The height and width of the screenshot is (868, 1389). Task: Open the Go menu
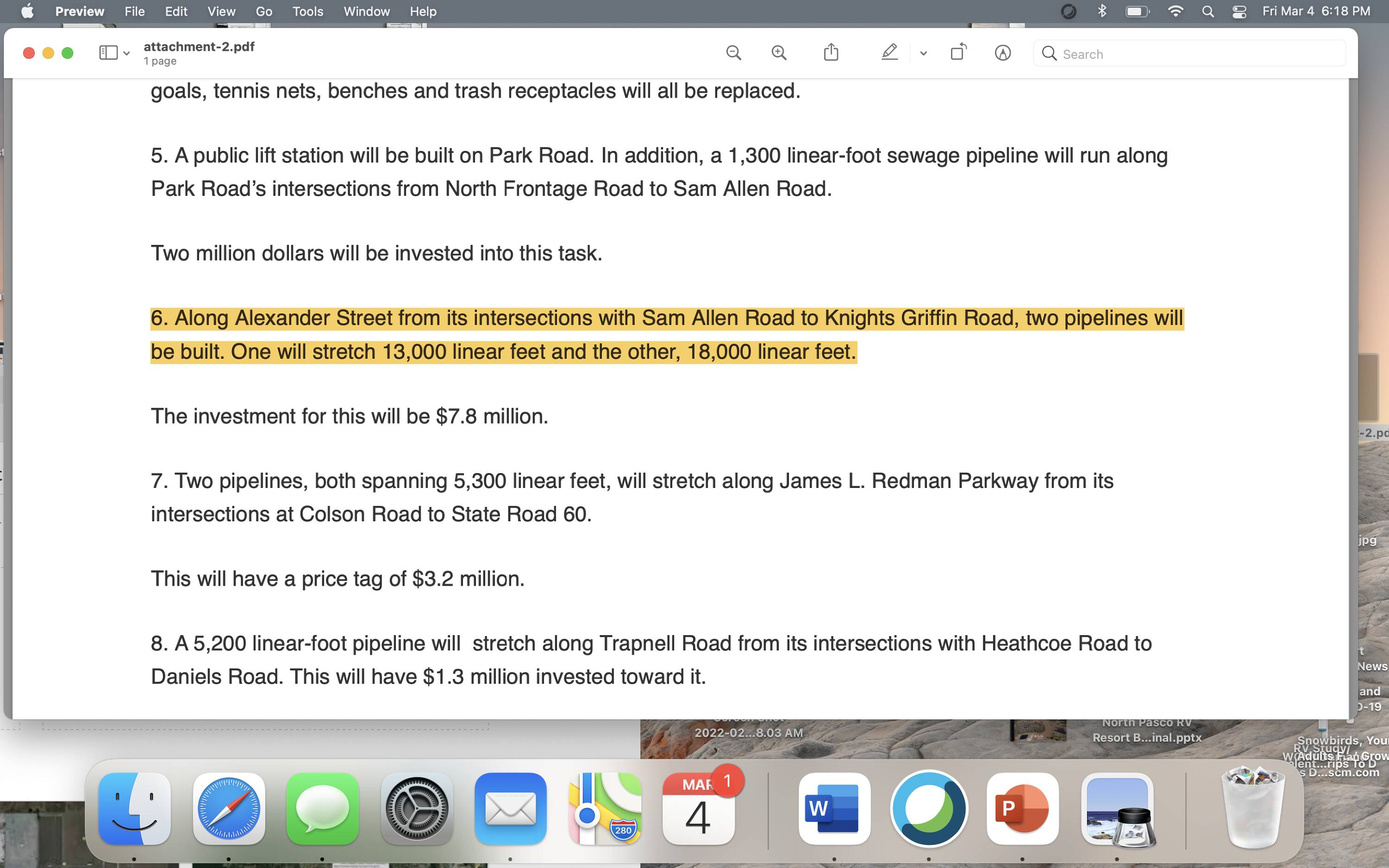[263, 12]
